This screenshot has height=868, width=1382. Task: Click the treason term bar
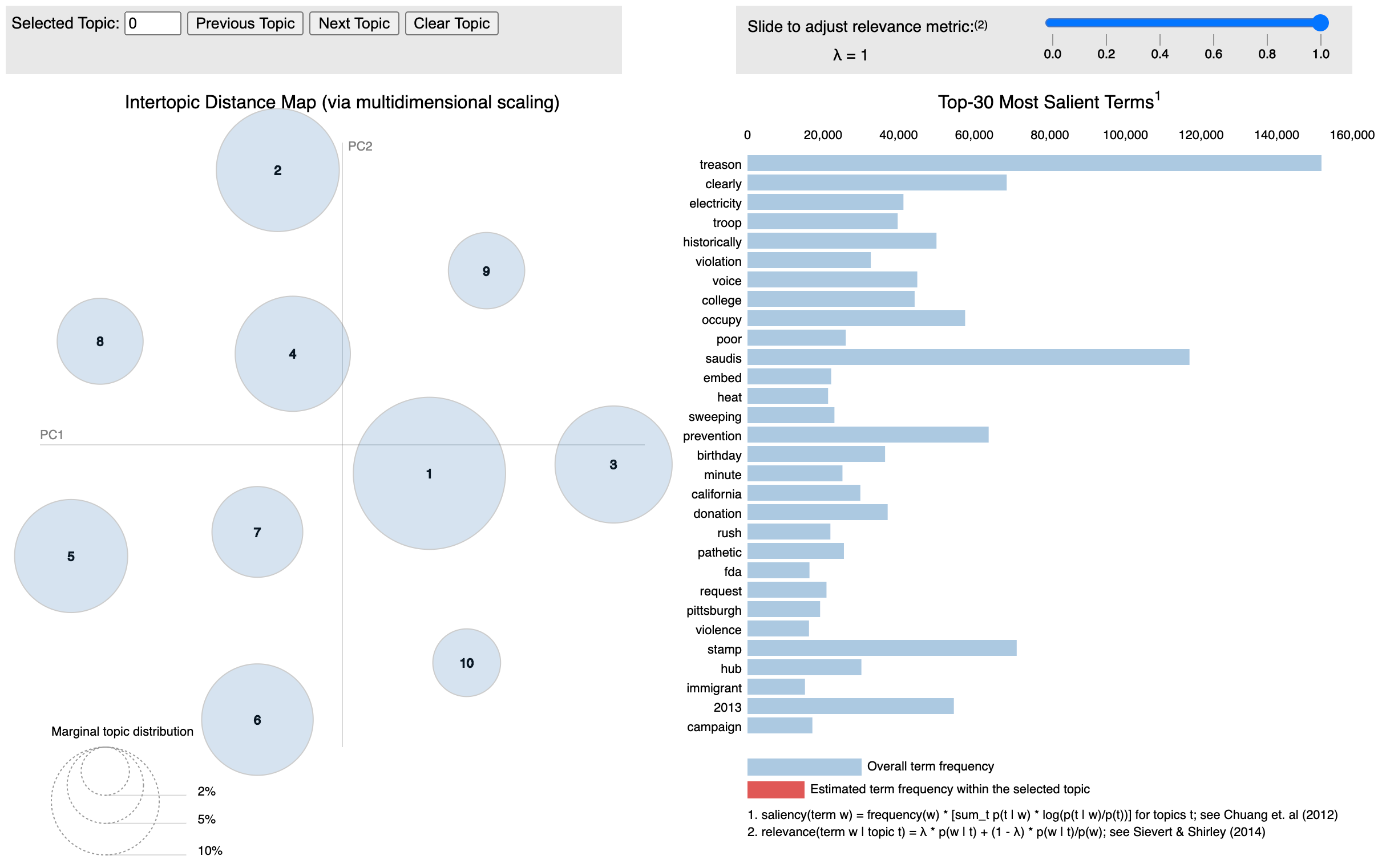1033,164
